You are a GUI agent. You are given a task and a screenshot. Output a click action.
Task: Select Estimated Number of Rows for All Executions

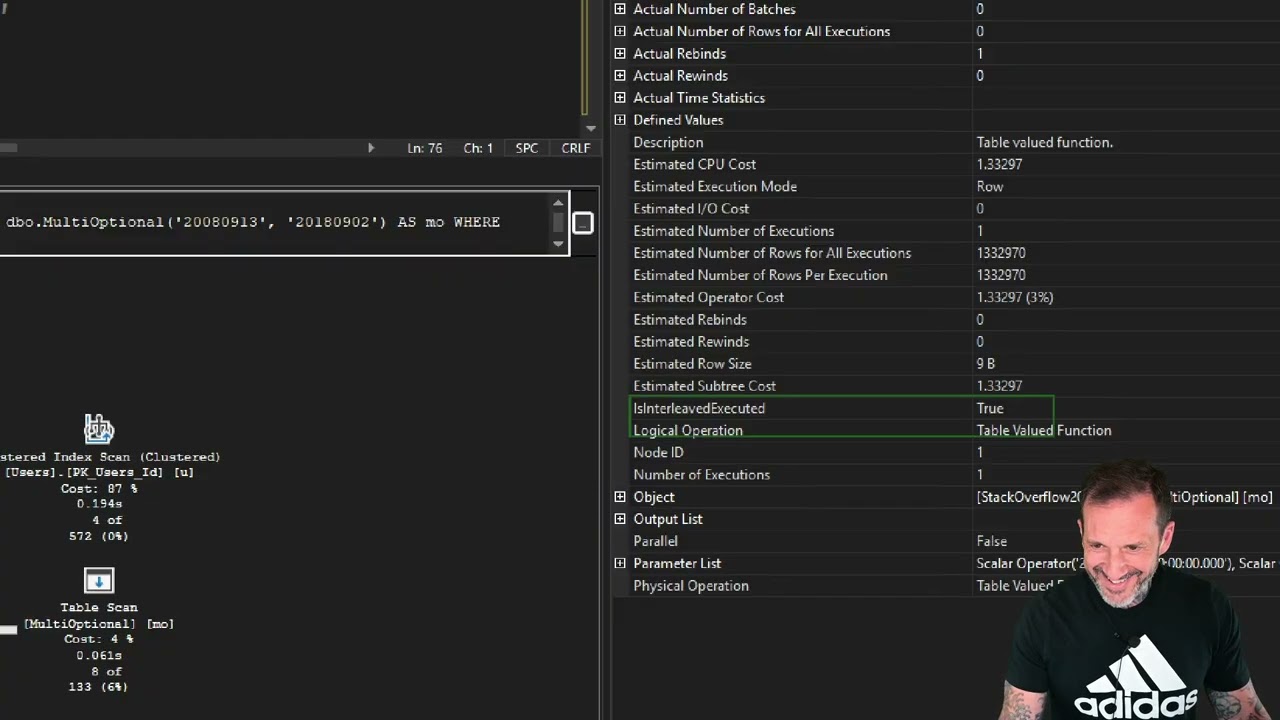pos(772,253)
